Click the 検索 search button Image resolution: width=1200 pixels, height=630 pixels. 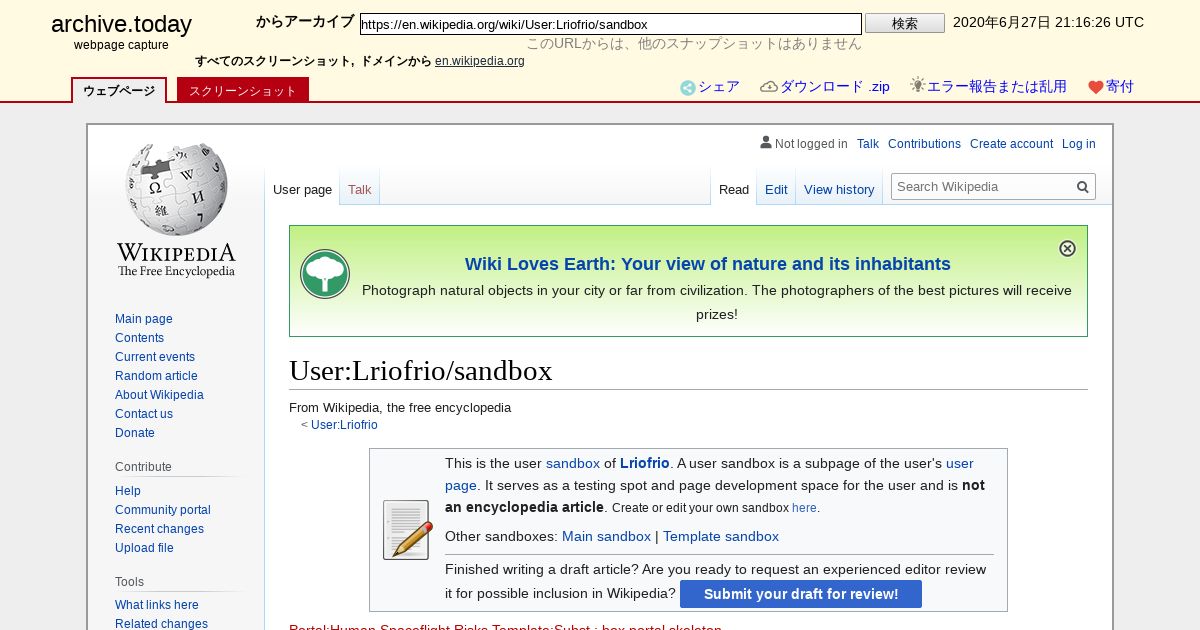click(905, 23)
